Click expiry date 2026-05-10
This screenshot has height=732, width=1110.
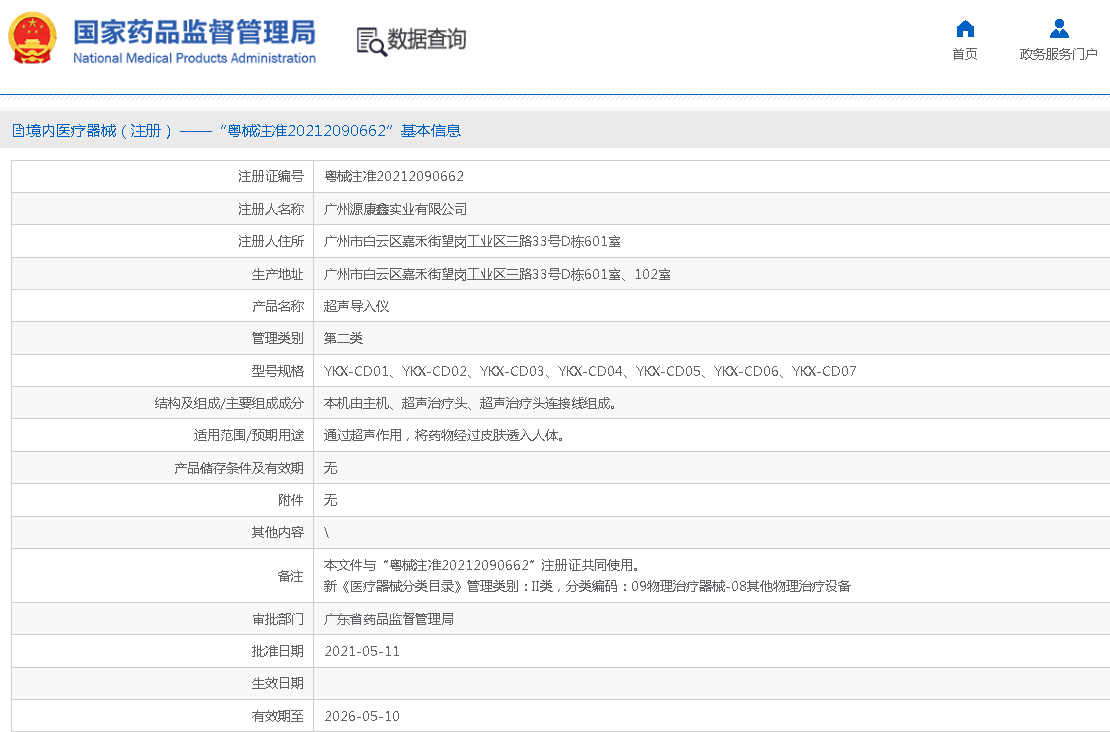click(362, 716)
